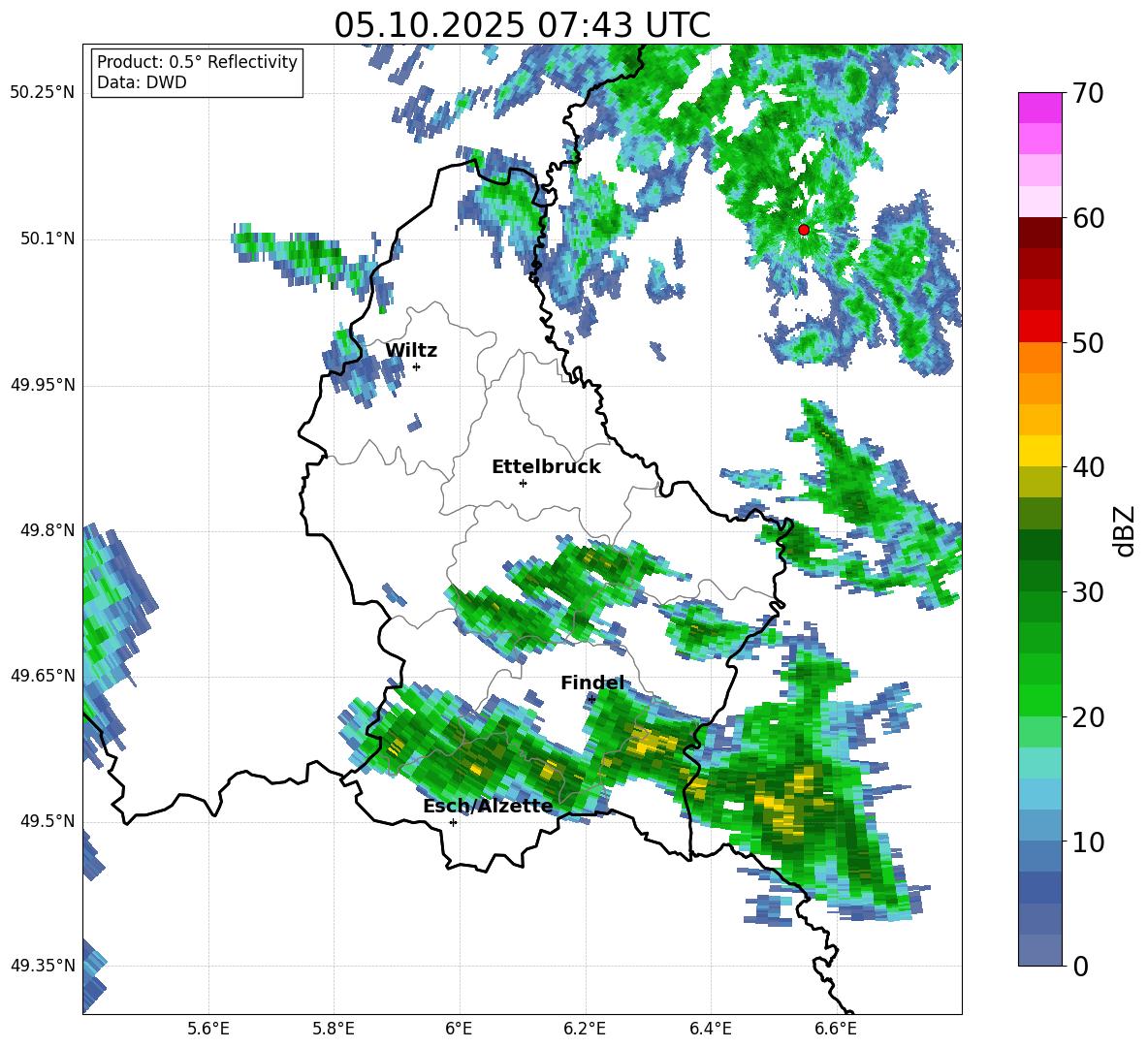The height and width of the screenshot is (1048, 1148).
Task: Click the orange colorbar band below 50
Action: coord(1039,357)
